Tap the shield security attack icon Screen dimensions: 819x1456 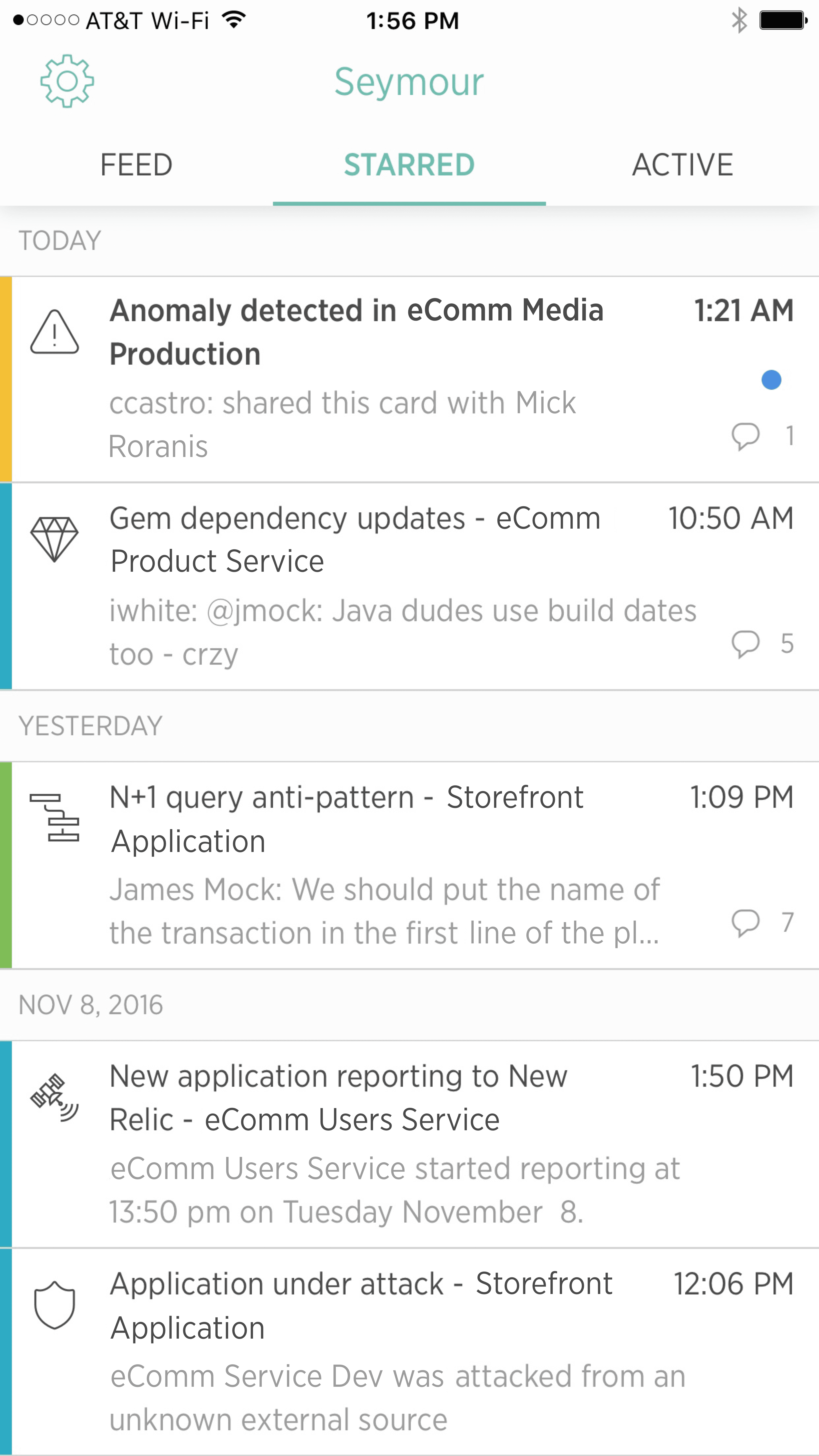coord(54,1305)
